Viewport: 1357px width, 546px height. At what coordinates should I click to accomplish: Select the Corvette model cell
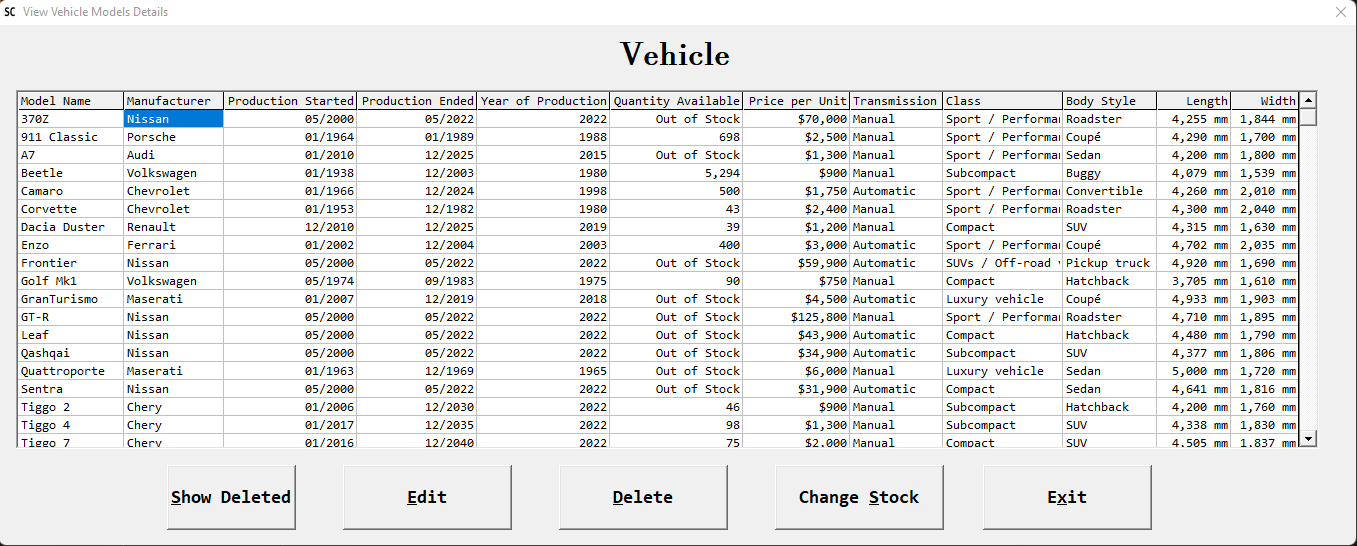[x=71, y=209]
